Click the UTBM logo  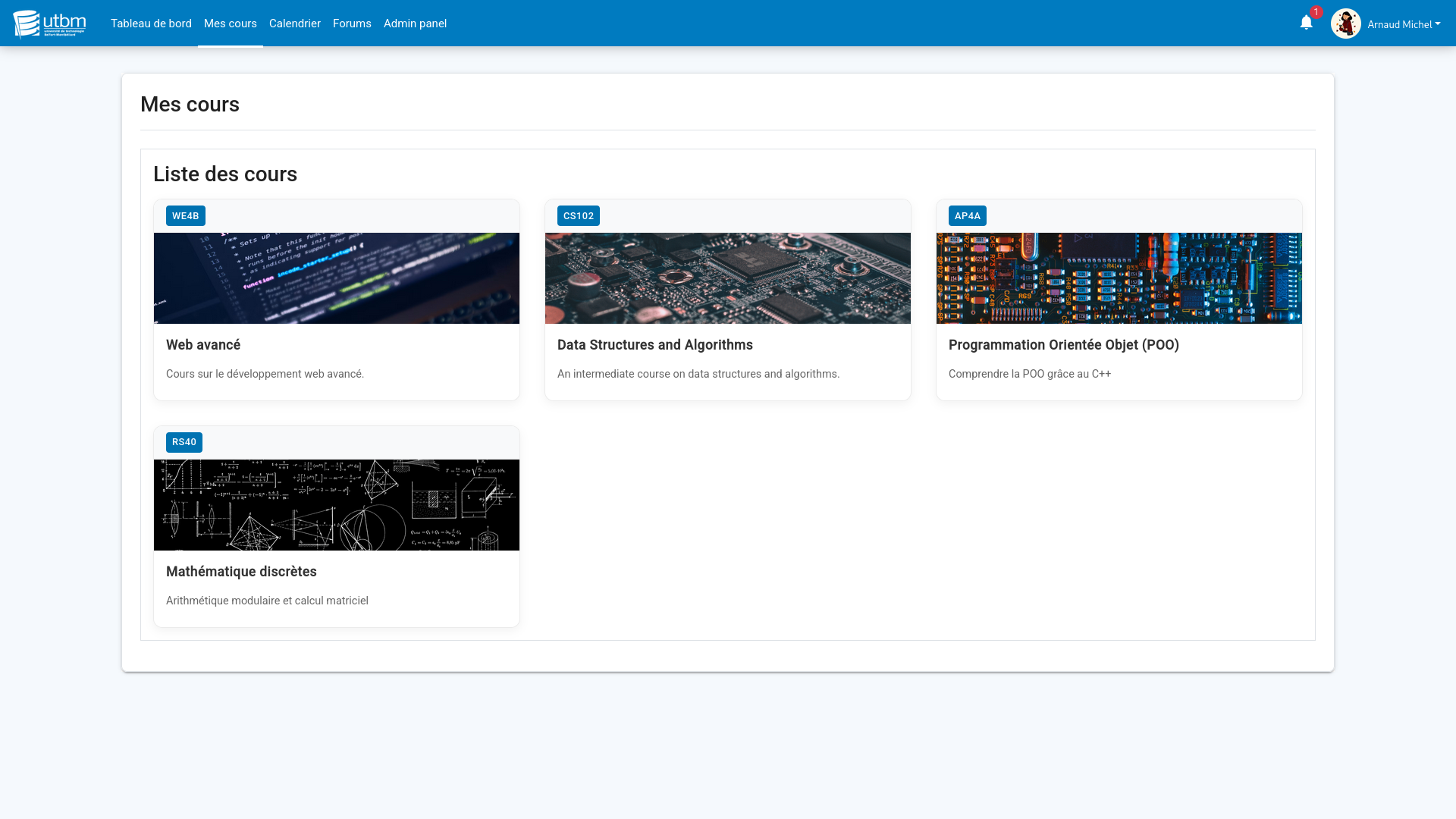(x=49, y=24)
